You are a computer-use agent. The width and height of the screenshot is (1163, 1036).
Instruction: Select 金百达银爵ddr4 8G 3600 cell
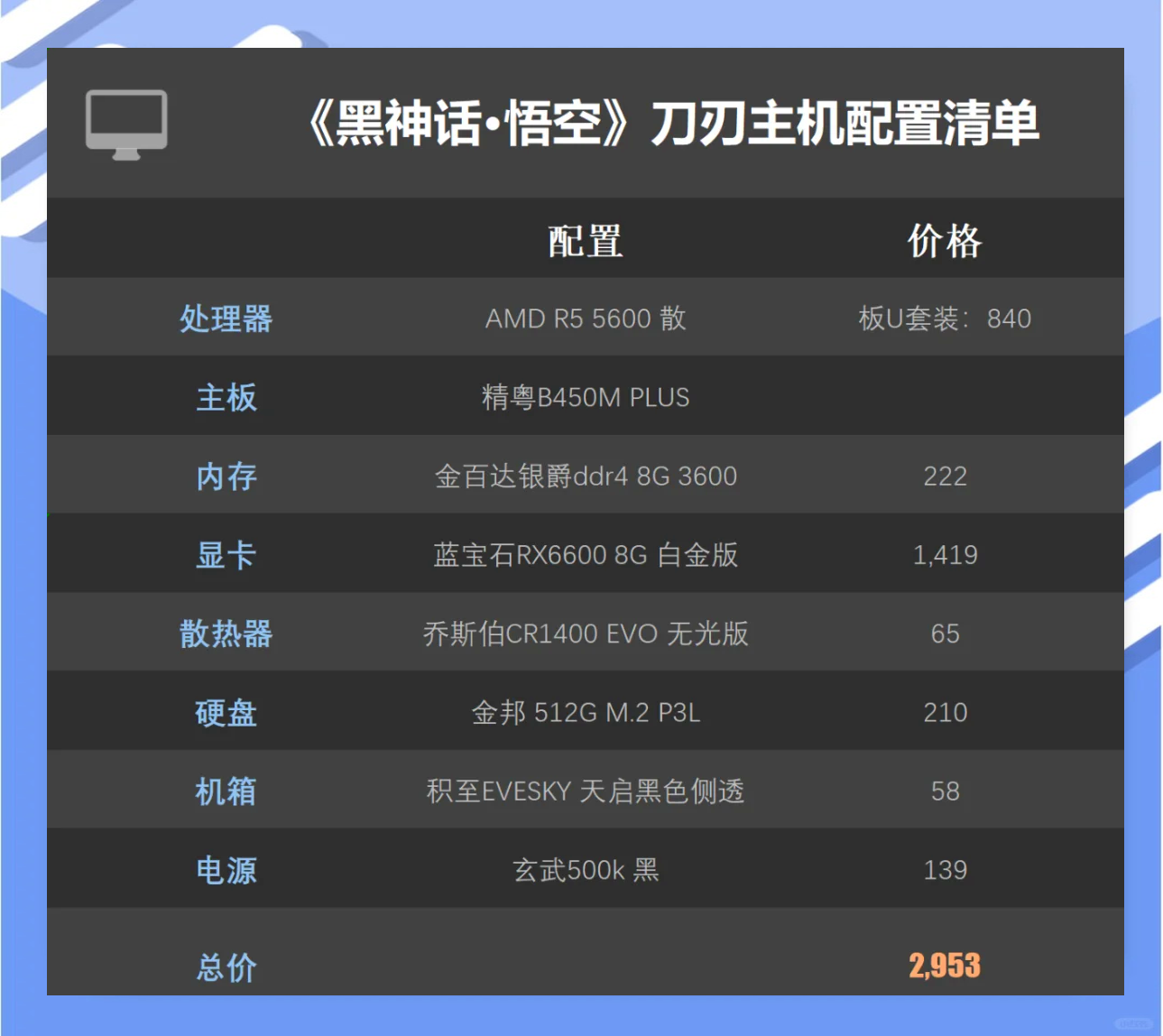586,476
